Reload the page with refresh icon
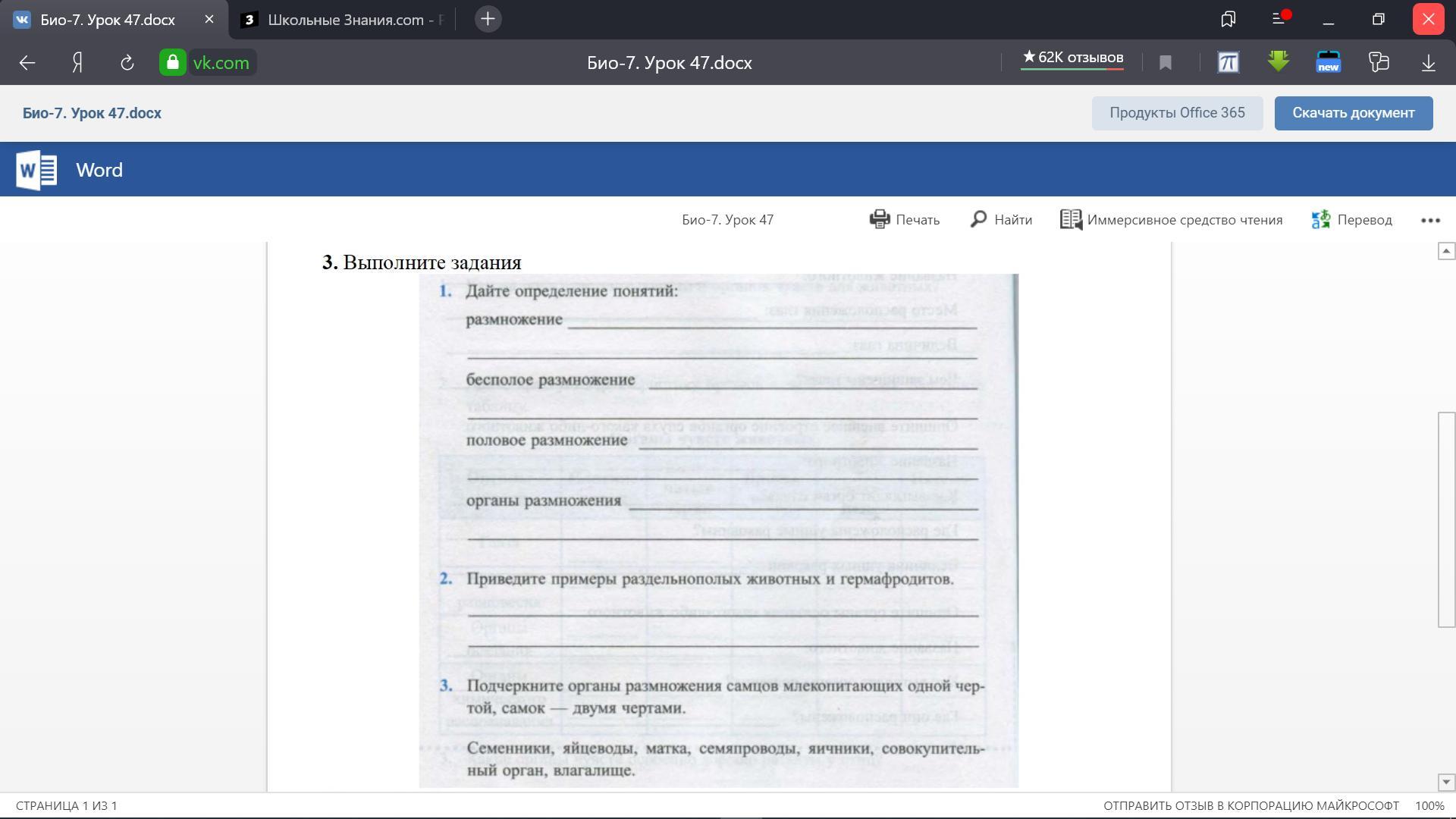 pyautogui.click(x=127, y=63)
